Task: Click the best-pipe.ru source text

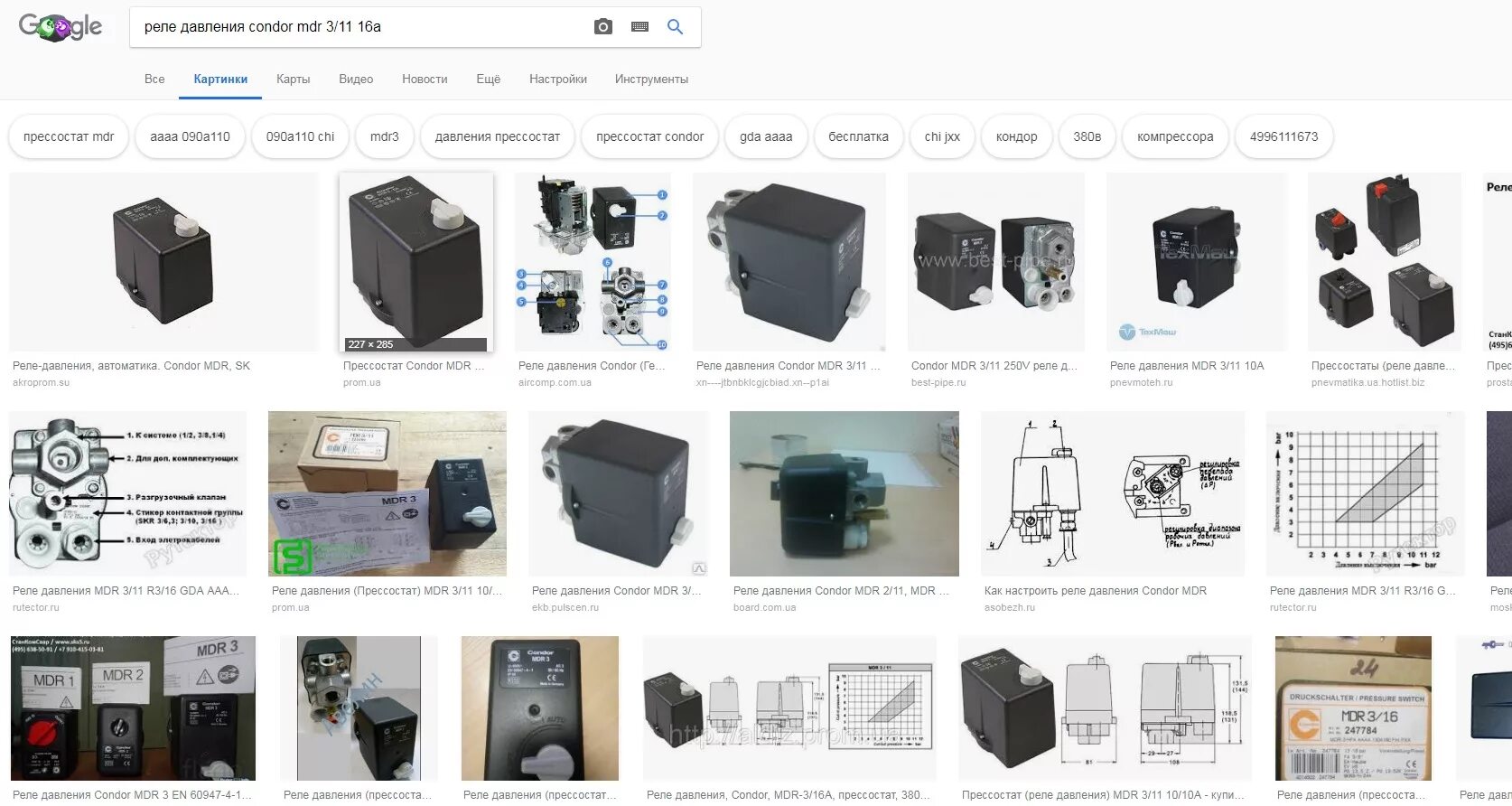Action: (x=938, y=383)
